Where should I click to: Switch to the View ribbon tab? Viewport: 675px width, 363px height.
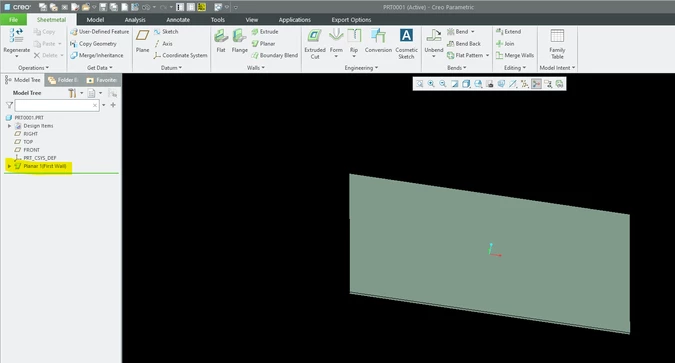tap(251, 20)
